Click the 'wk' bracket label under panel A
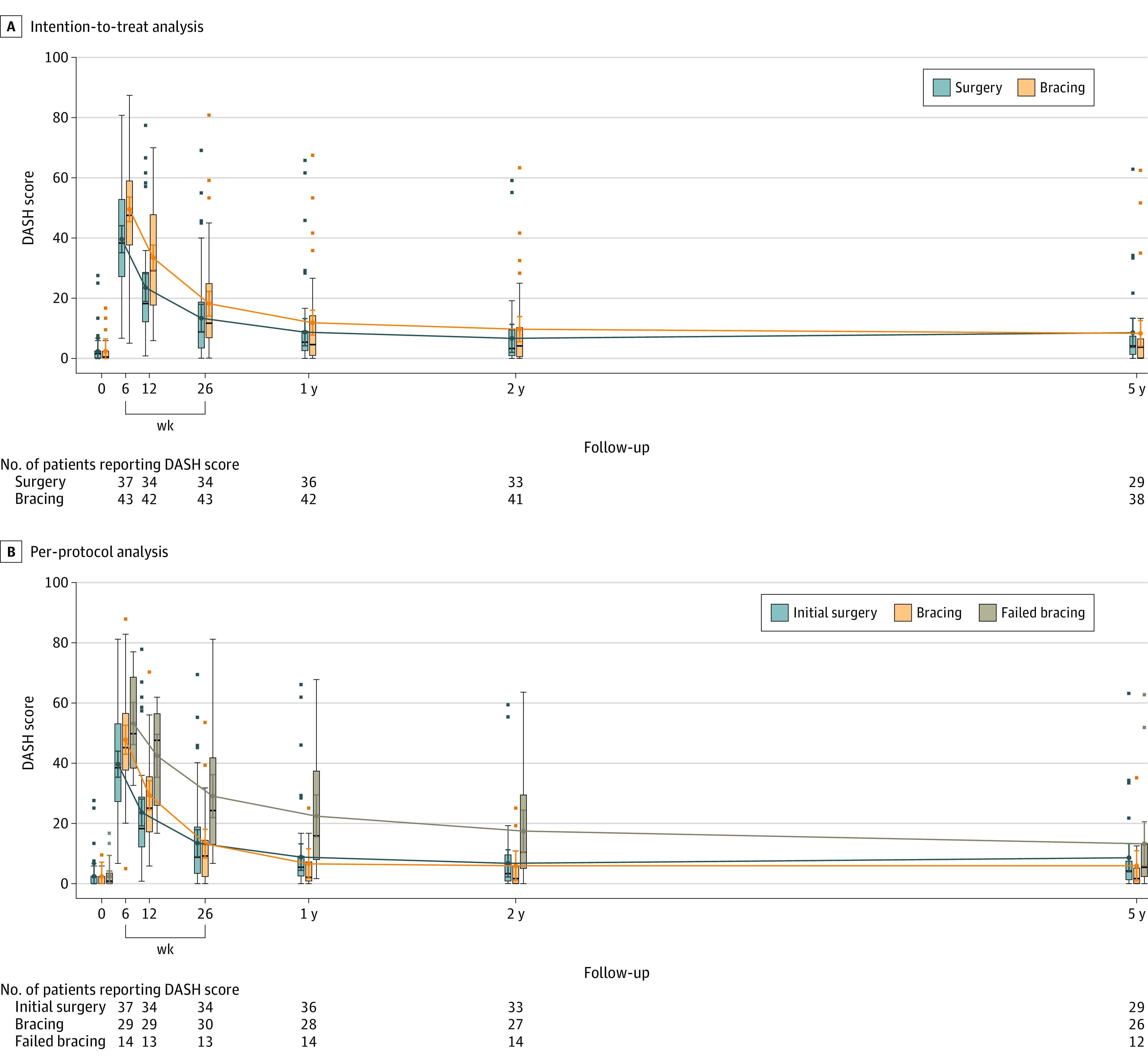1148x1062 pixels. (x=165, y=426)
